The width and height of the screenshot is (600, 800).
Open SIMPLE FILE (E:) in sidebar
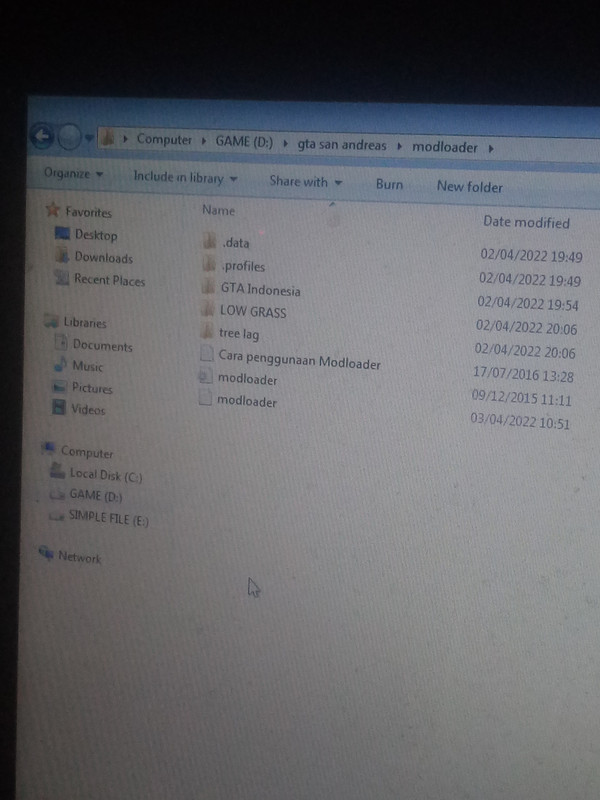pos(108,518)
